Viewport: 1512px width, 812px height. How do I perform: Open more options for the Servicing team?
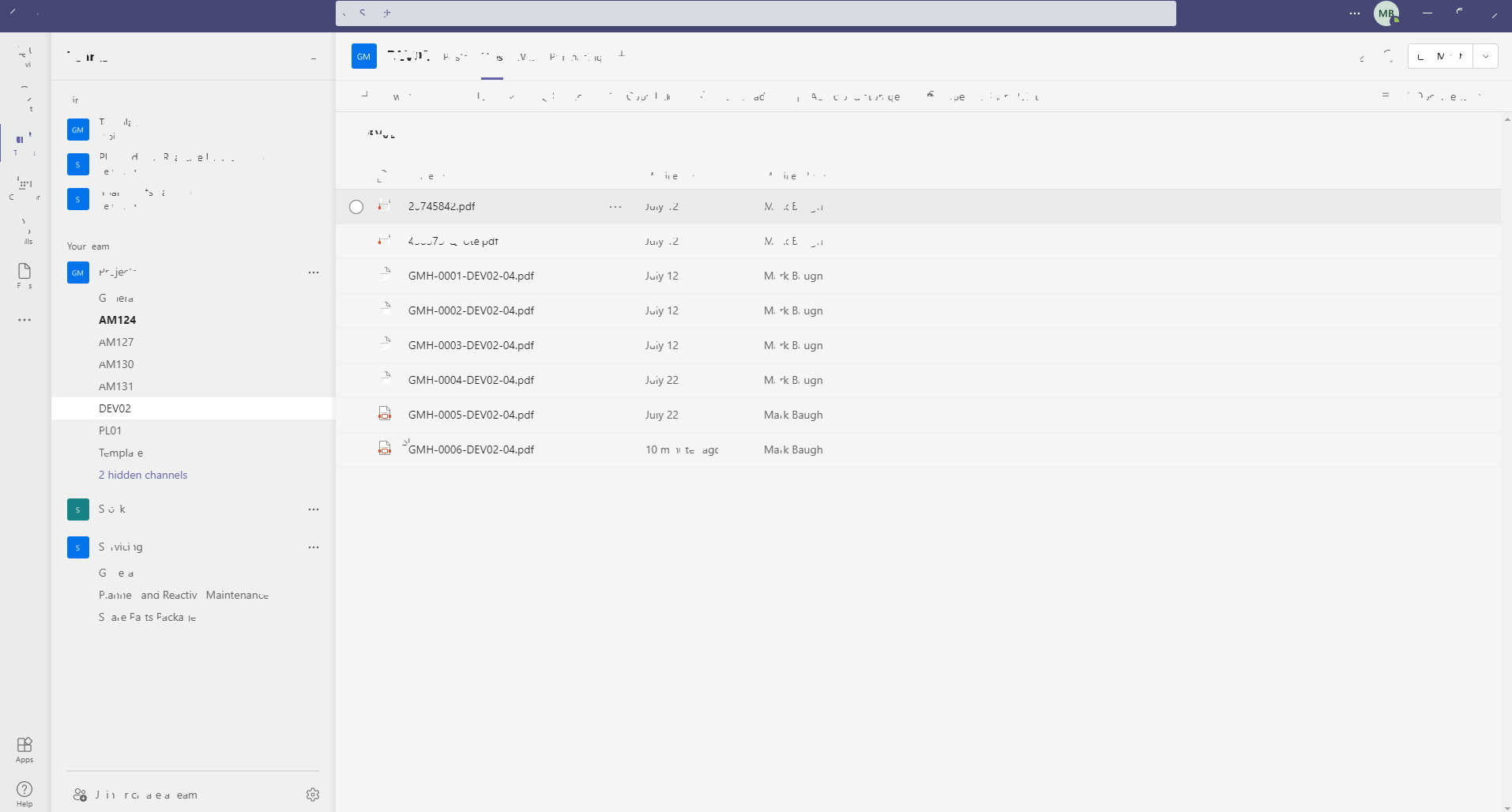(314, 547)
